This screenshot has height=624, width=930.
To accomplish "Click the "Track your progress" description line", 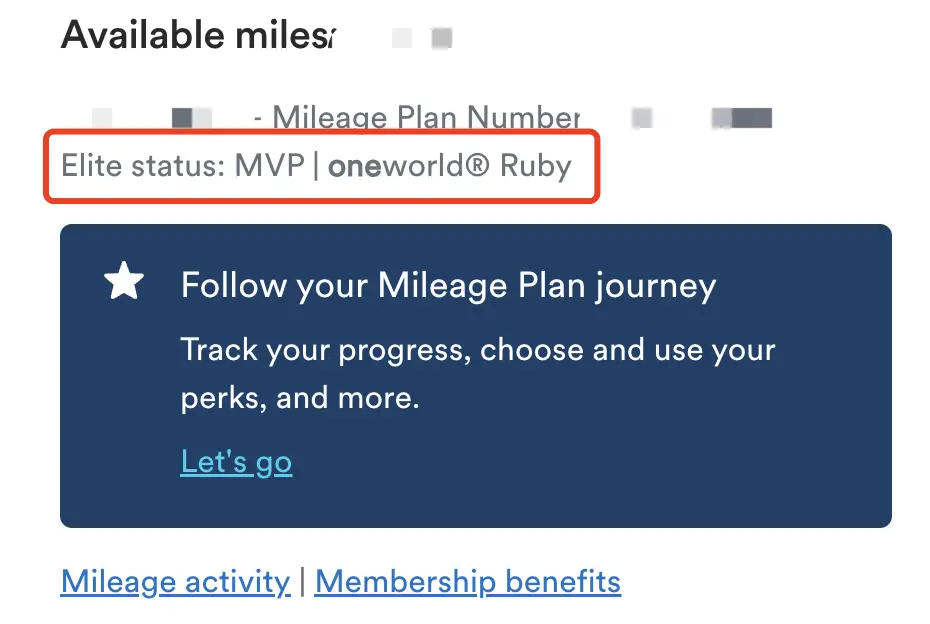I will [478, 351].
